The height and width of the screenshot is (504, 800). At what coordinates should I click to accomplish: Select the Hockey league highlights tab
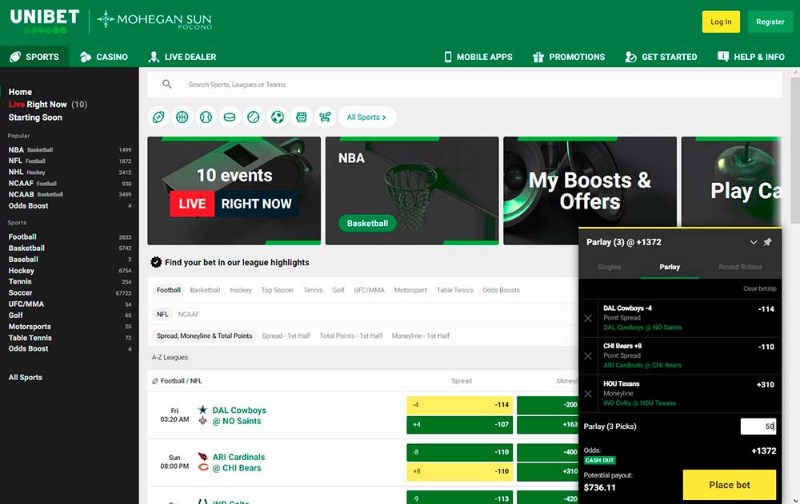(x=240, y=290)
